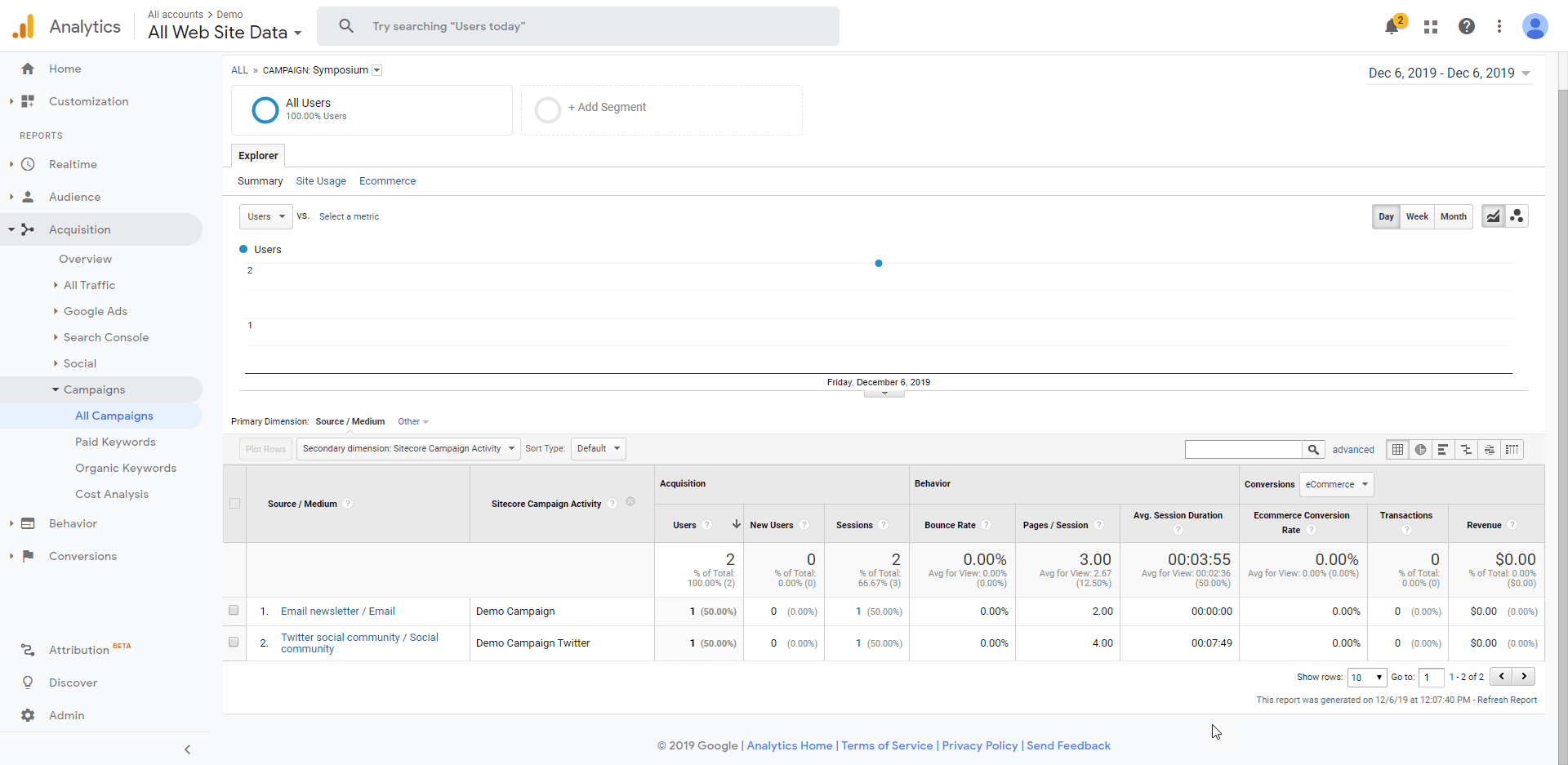Screen dimensions: 1568x765
Task: Open the Campaign Symposium breadcrumb dropdown
Action: pos(377,70)
